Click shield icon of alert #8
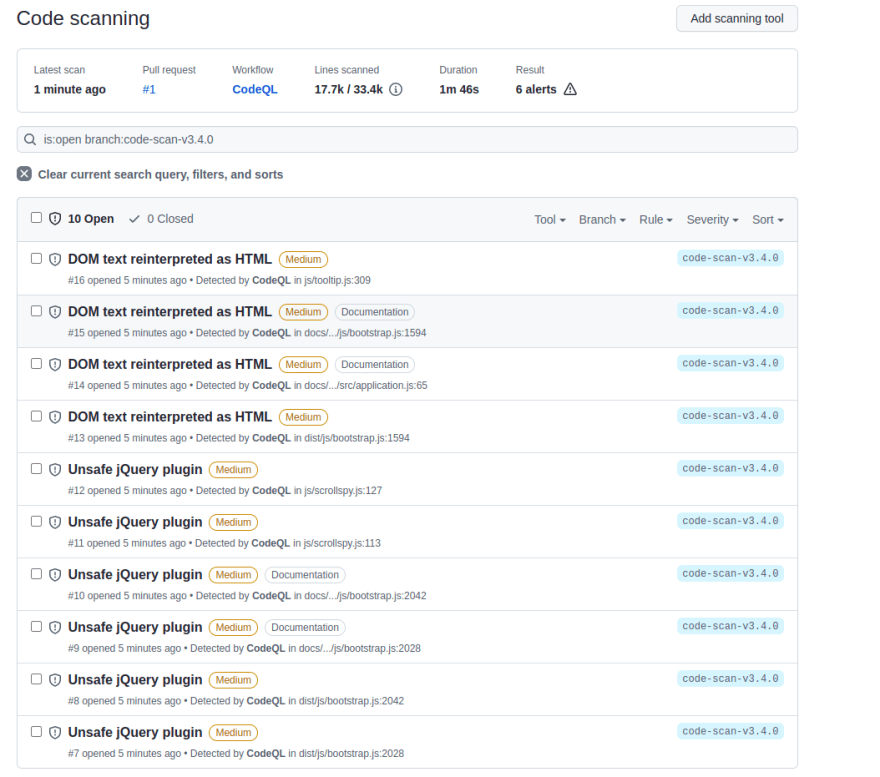The height and width of the screenshot is (777, 880). coord(55,680)
